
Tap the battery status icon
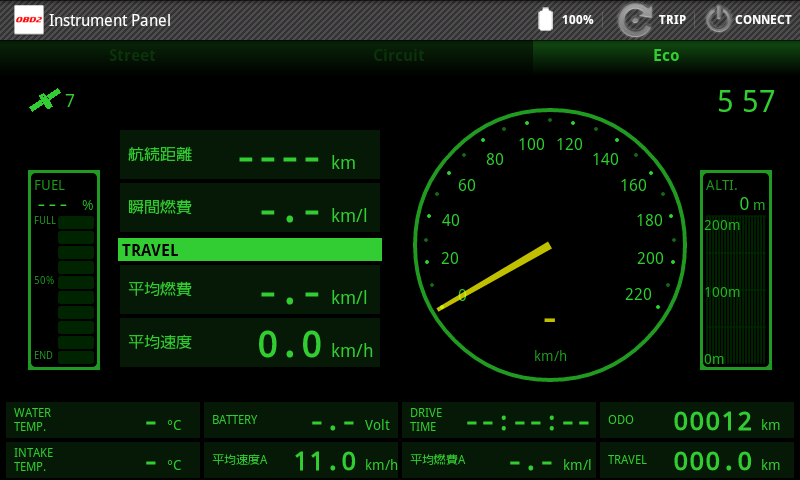[x=545, y=19]
